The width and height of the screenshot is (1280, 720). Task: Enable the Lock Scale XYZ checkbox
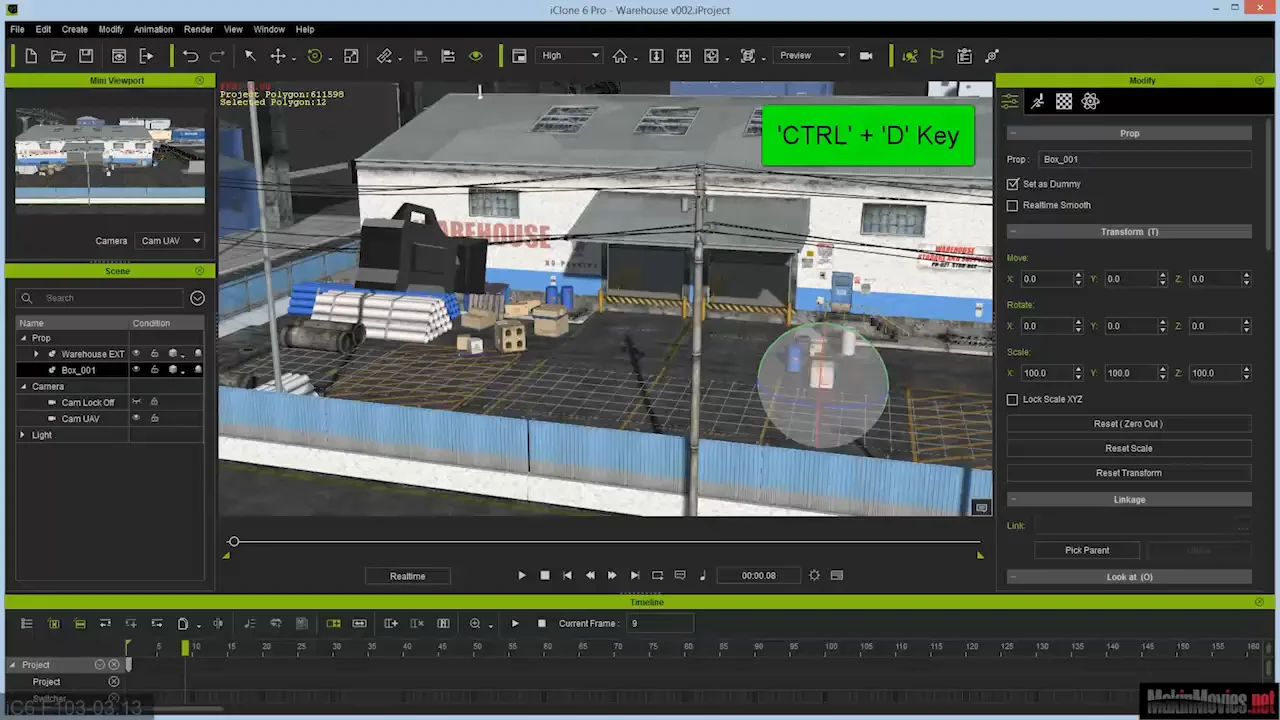click(1012, 399)
